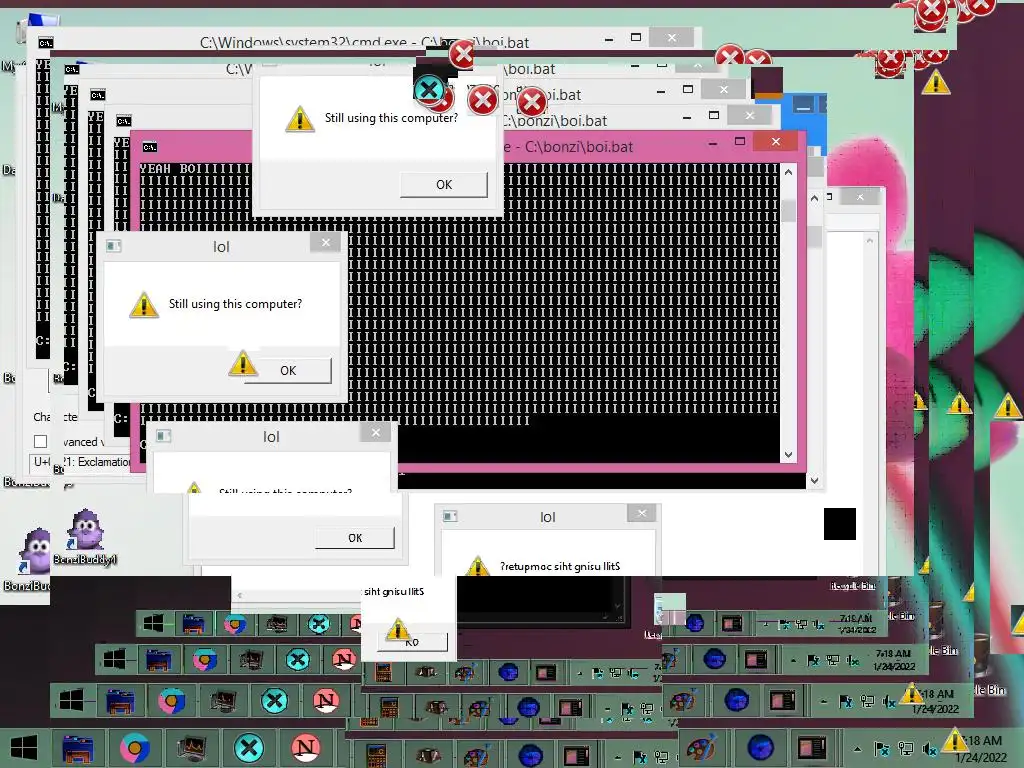
Task: Click the teal X icon above the top dialog
Action: point(429,89)
